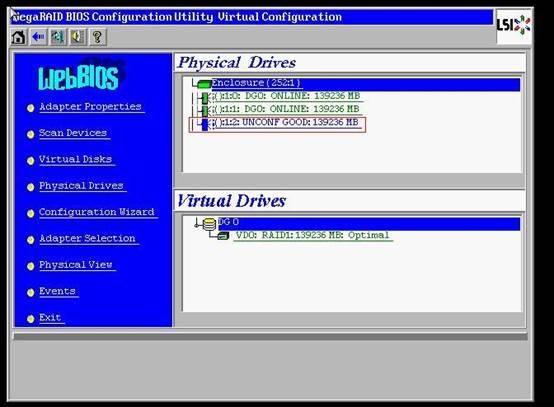Select VD0 RAID1 139236 MB Optimal
The image size is (554, 407).
coord(313,236)
